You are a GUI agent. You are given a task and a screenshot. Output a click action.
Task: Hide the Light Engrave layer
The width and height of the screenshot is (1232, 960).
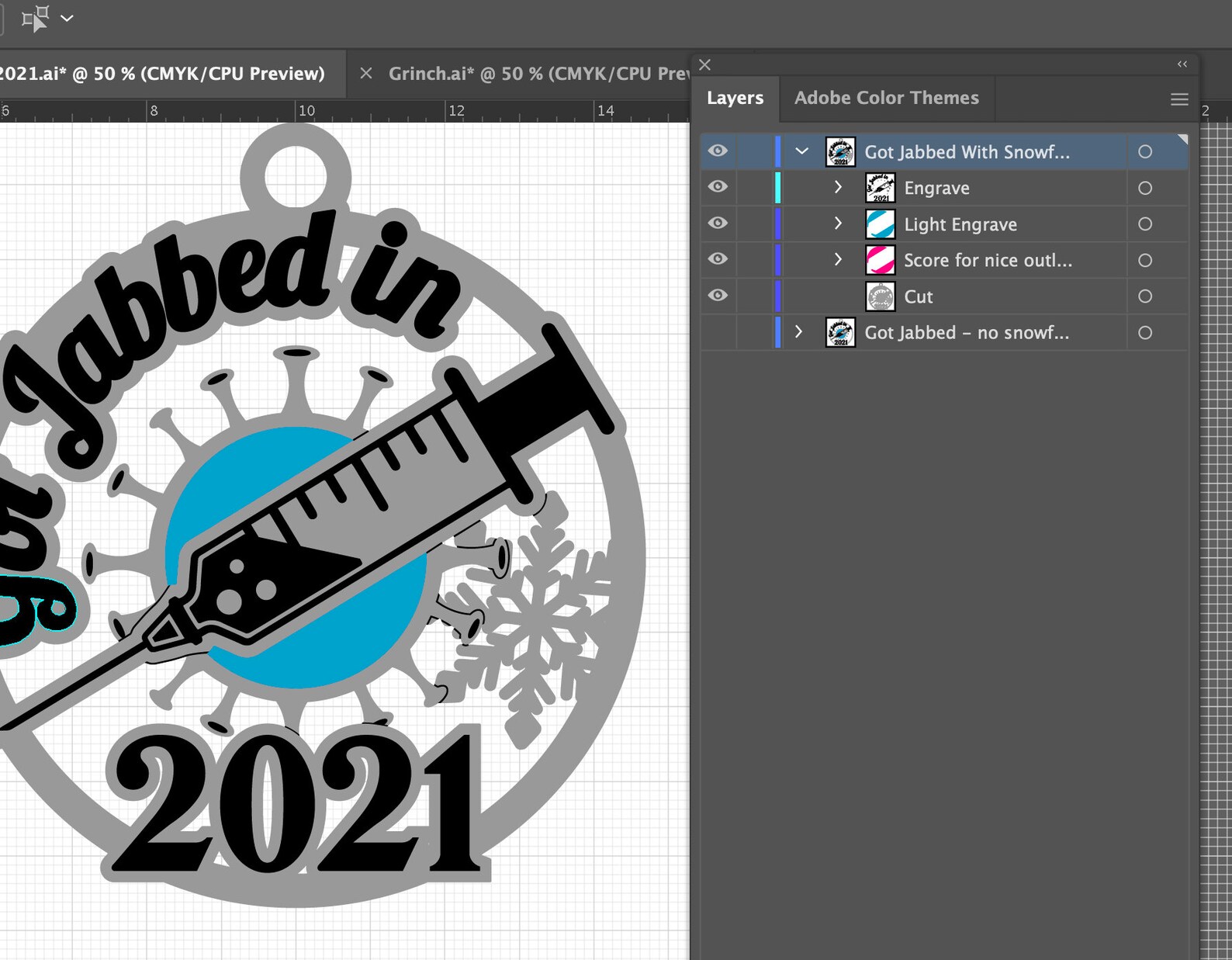point(718,224)
